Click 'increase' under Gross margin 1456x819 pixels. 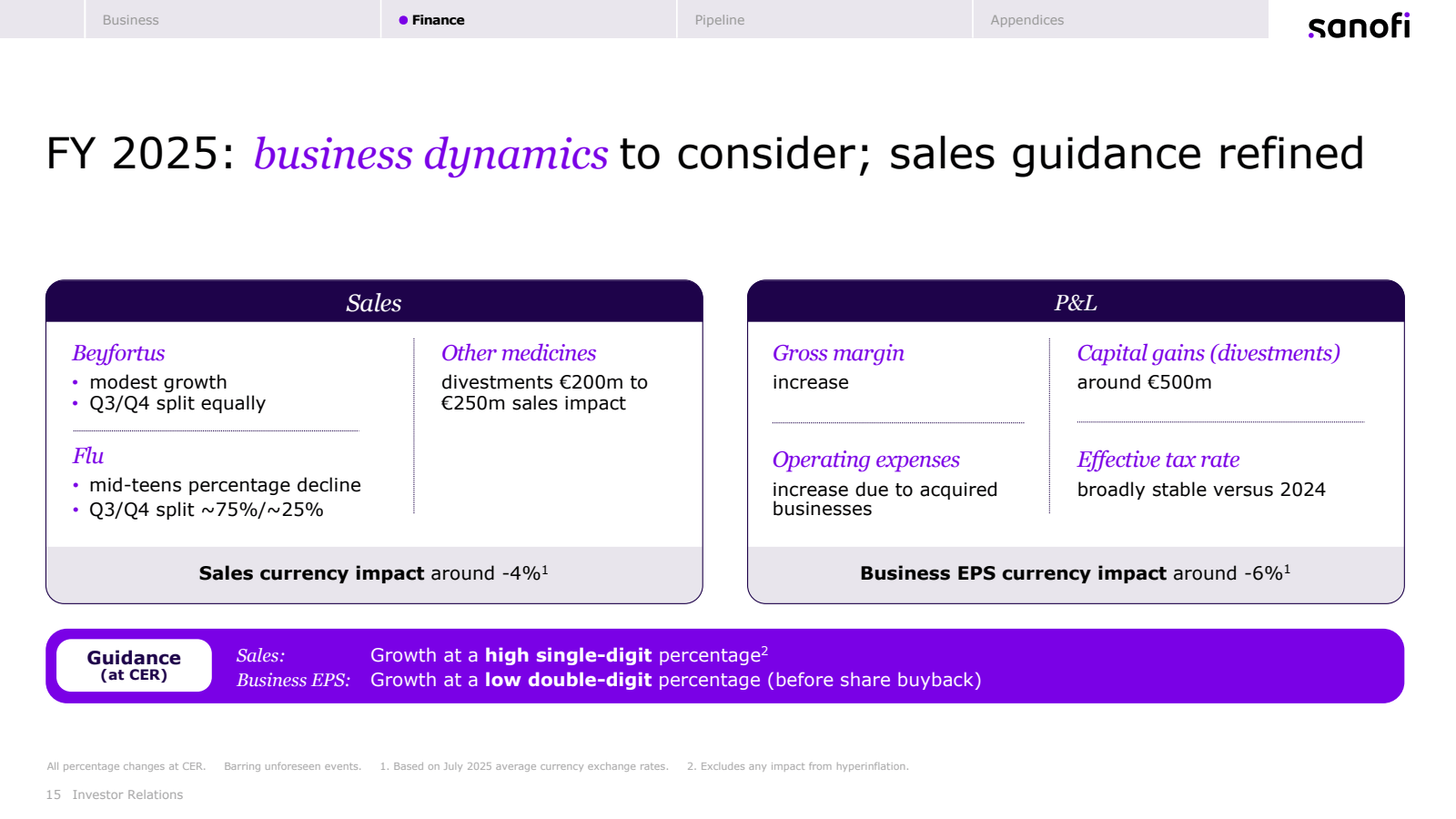point(810,382)
